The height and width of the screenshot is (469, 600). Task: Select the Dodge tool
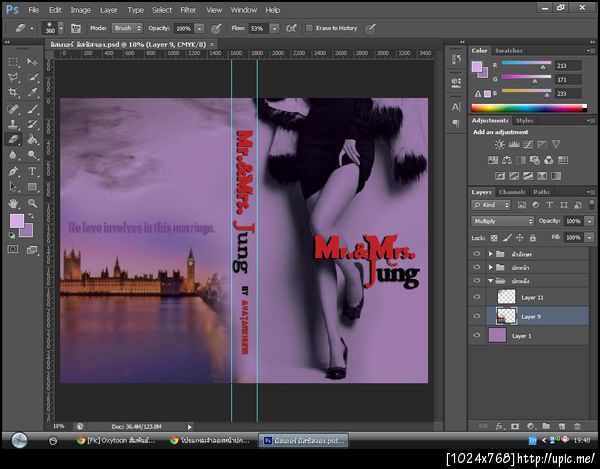[33, 155]
